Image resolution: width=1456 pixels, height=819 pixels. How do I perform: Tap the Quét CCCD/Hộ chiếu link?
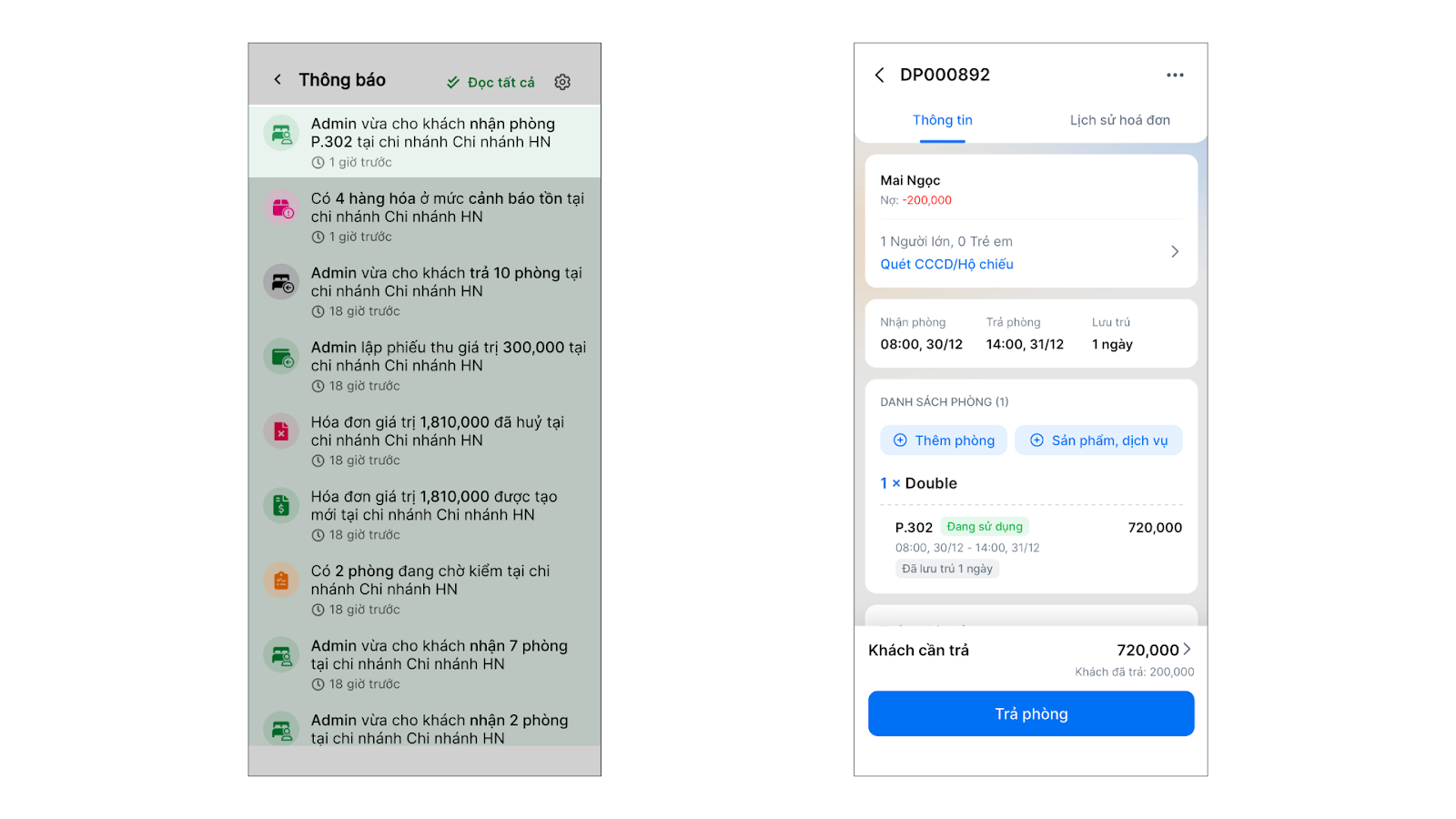pyautogui.click(x=946, y=265)
